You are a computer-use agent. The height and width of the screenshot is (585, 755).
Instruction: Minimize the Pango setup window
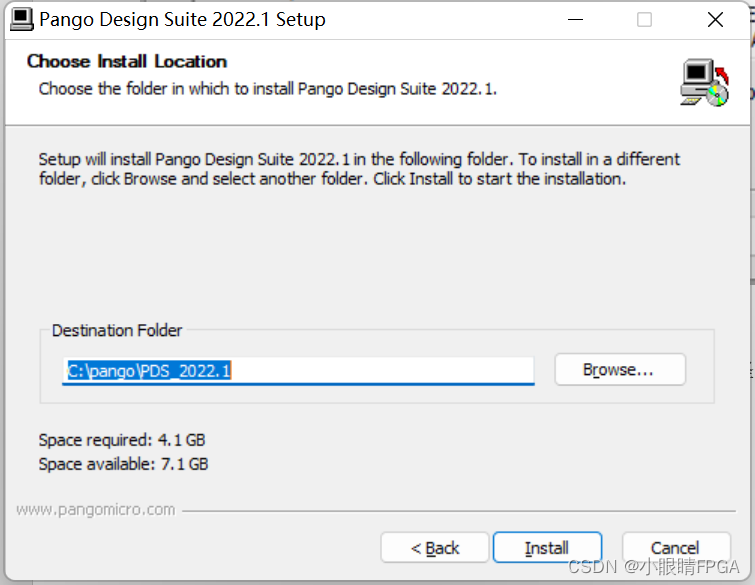(x=575, y=20)
